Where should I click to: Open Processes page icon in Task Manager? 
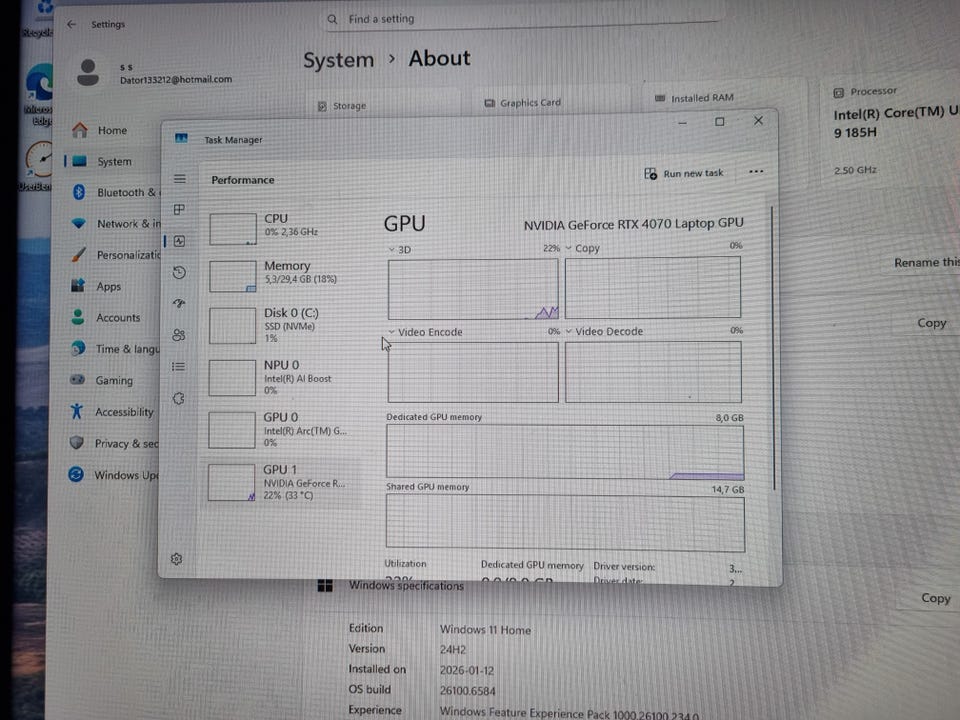[x=179, y=209]
